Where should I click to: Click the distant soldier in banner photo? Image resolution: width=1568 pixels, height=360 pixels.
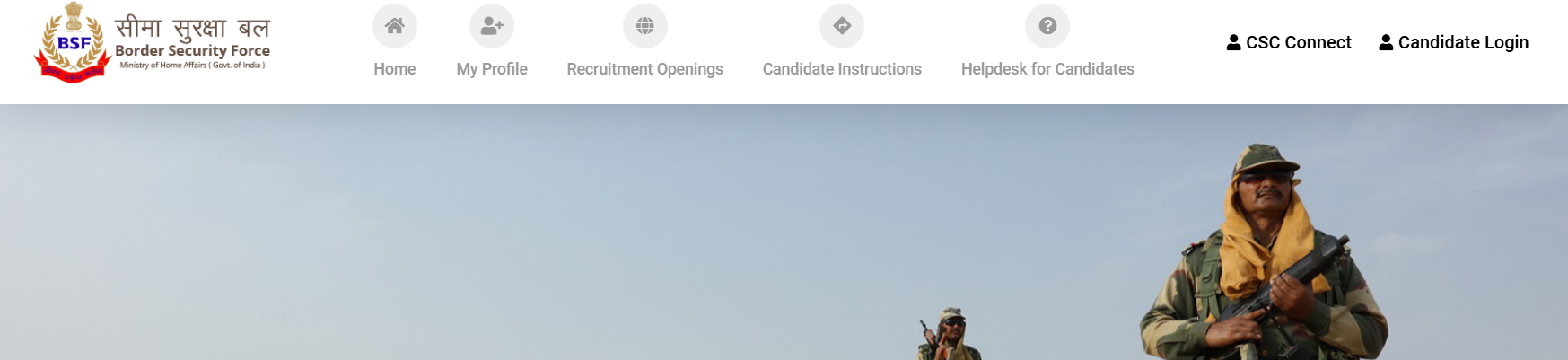949,334
